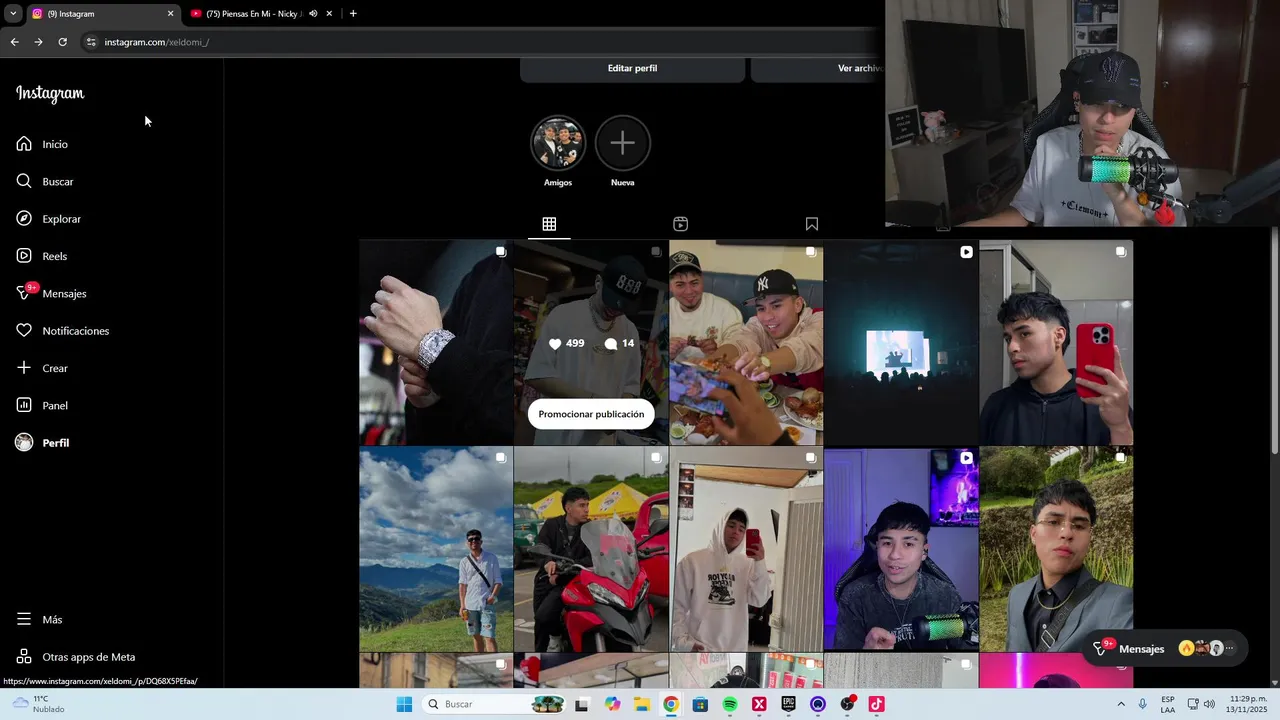Close the Instagram browser tab

click(170, 14)
